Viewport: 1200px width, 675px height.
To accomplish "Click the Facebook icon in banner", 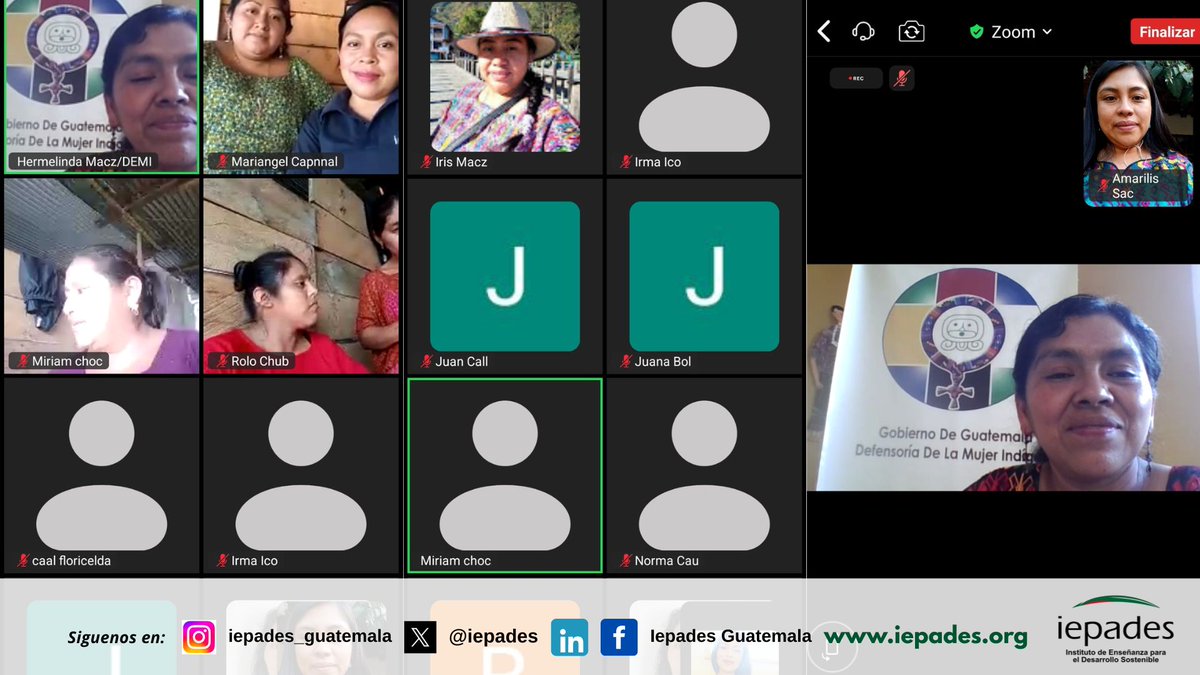I will [619, 637].
